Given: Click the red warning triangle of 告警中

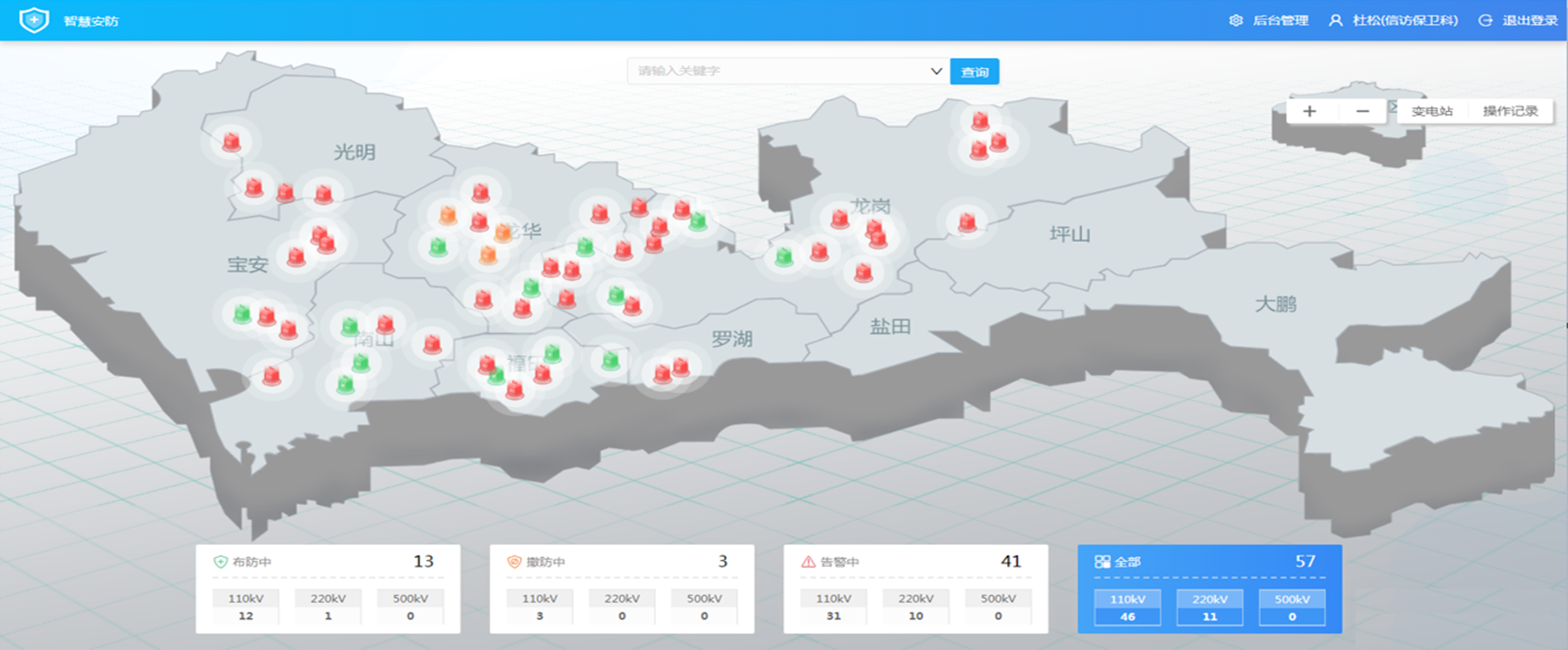Looking at the screenshot, I should (808, 562).
